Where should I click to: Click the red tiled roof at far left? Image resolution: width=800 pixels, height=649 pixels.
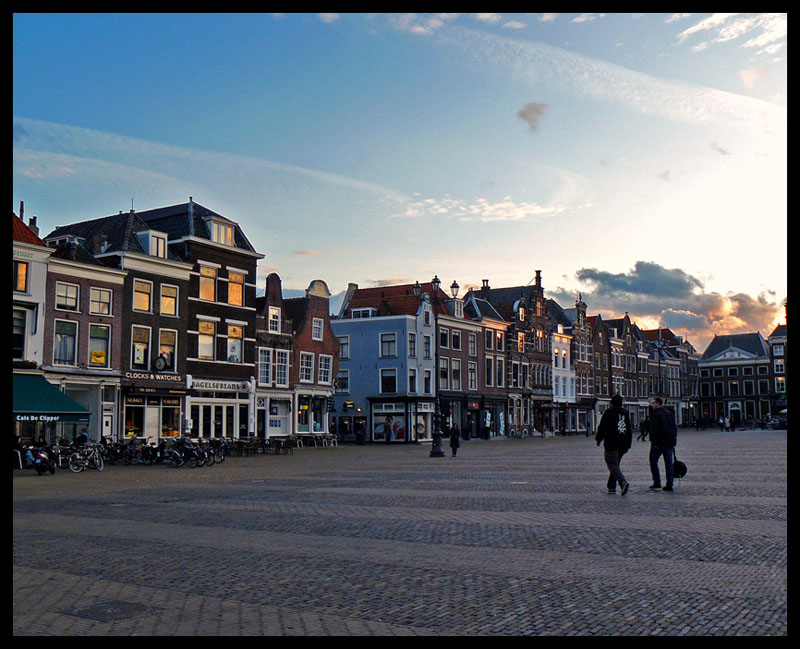[x=25, y=232]
